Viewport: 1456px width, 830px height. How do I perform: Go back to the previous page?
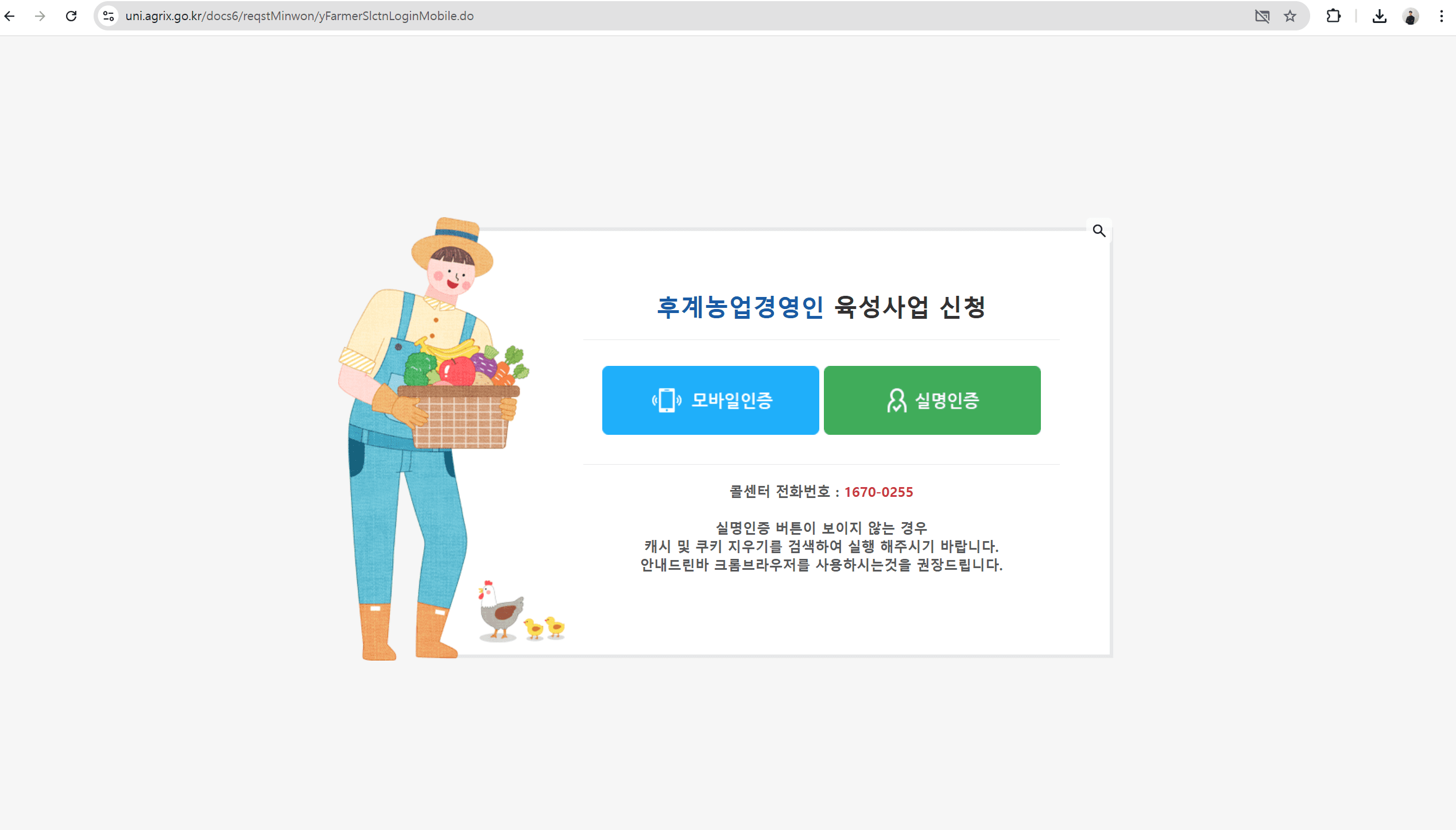10,16
